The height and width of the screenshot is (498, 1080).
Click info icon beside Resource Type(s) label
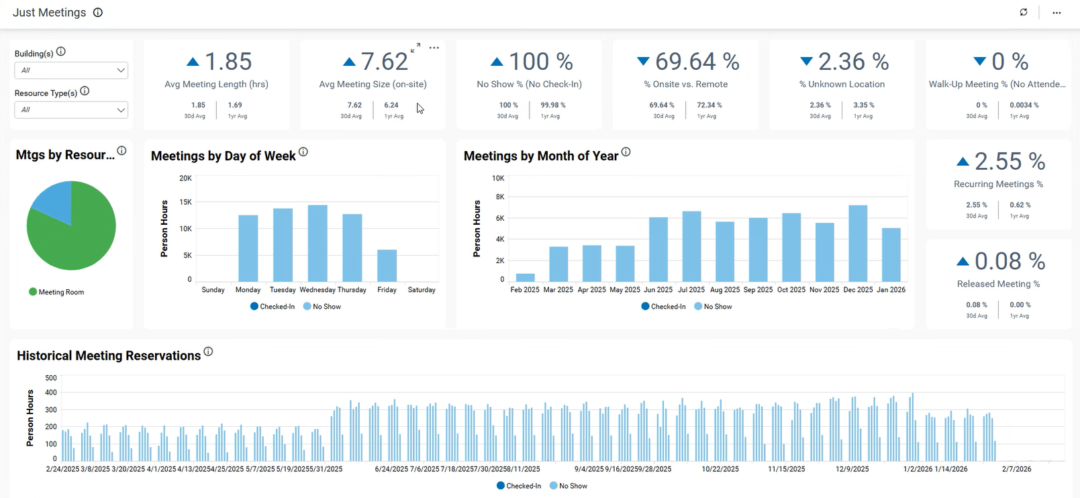84,91
